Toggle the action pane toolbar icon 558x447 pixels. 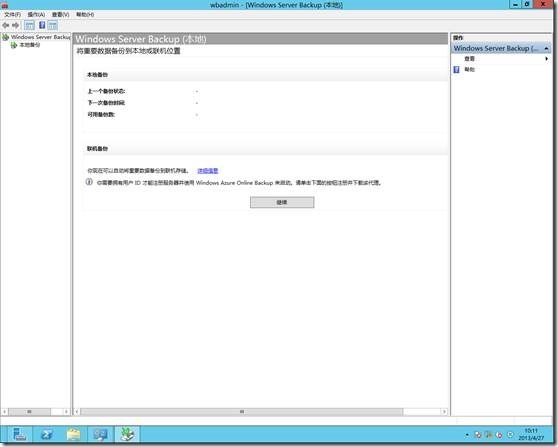click(x=52, y=25)
